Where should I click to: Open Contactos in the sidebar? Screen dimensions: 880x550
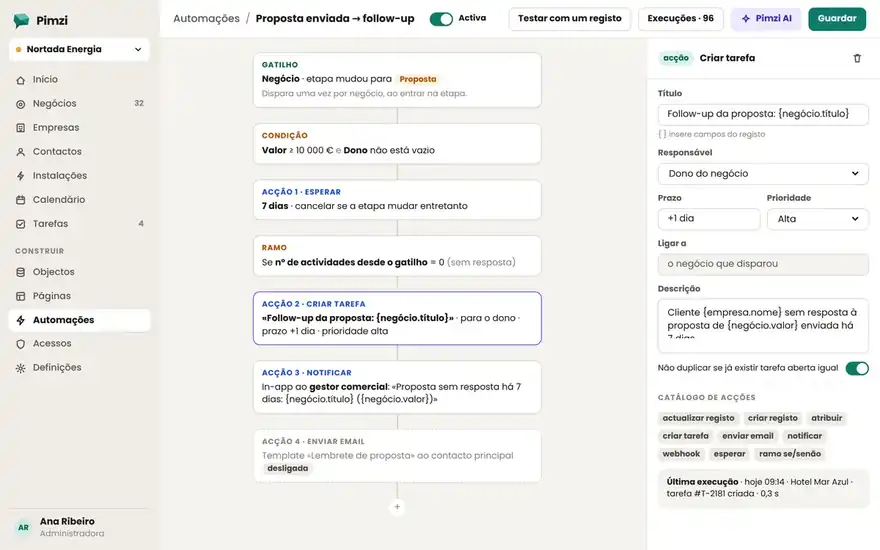pos(79,152)
